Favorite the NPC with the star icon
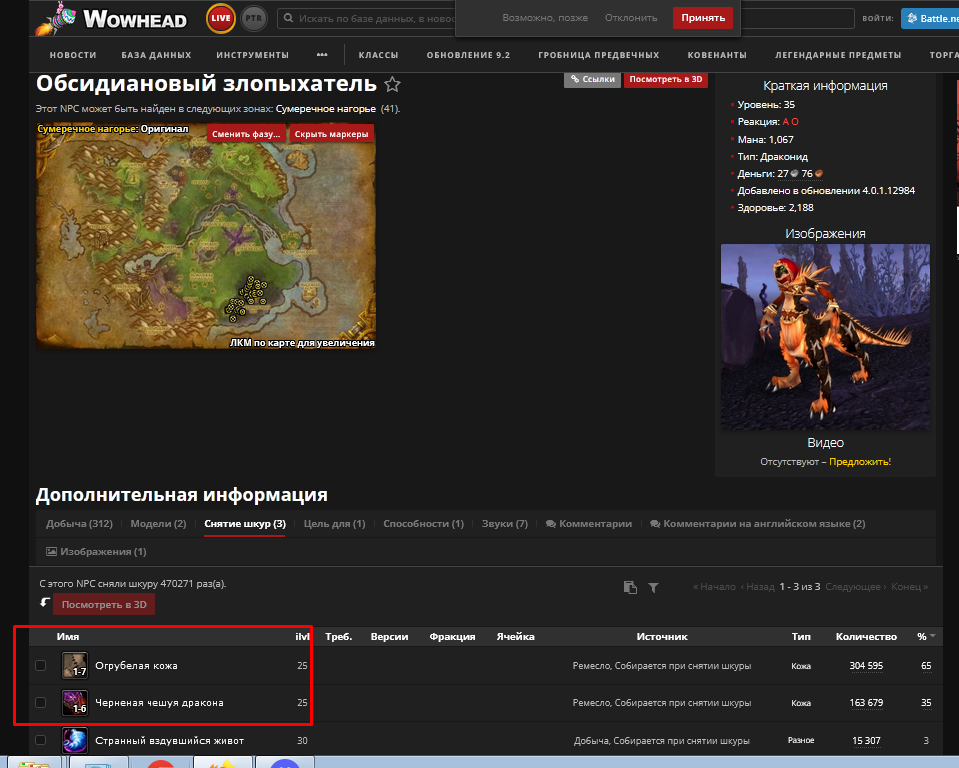 point(392,85)
